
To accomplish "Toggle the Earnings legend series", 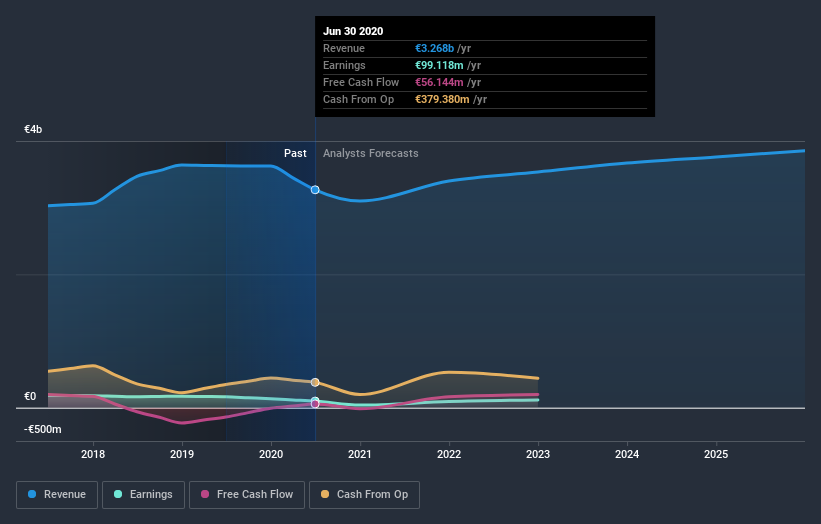I will tap(143, 495).
